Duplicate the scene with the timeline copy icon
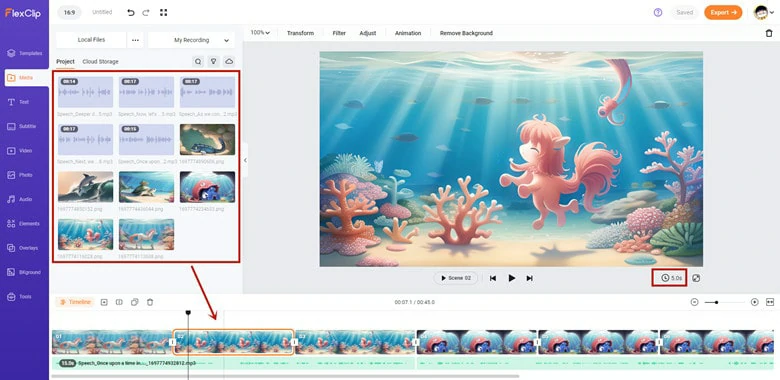Viewport: 780px width, 380px height. (x=134, y=302)
